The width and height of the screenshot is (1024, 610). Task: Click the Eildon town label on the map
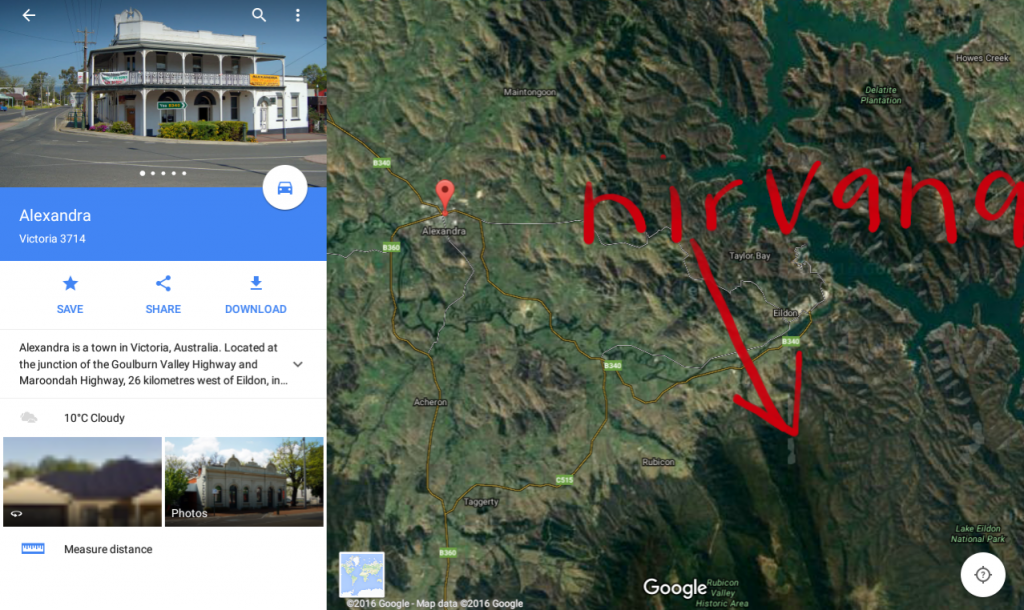point(785,313)
